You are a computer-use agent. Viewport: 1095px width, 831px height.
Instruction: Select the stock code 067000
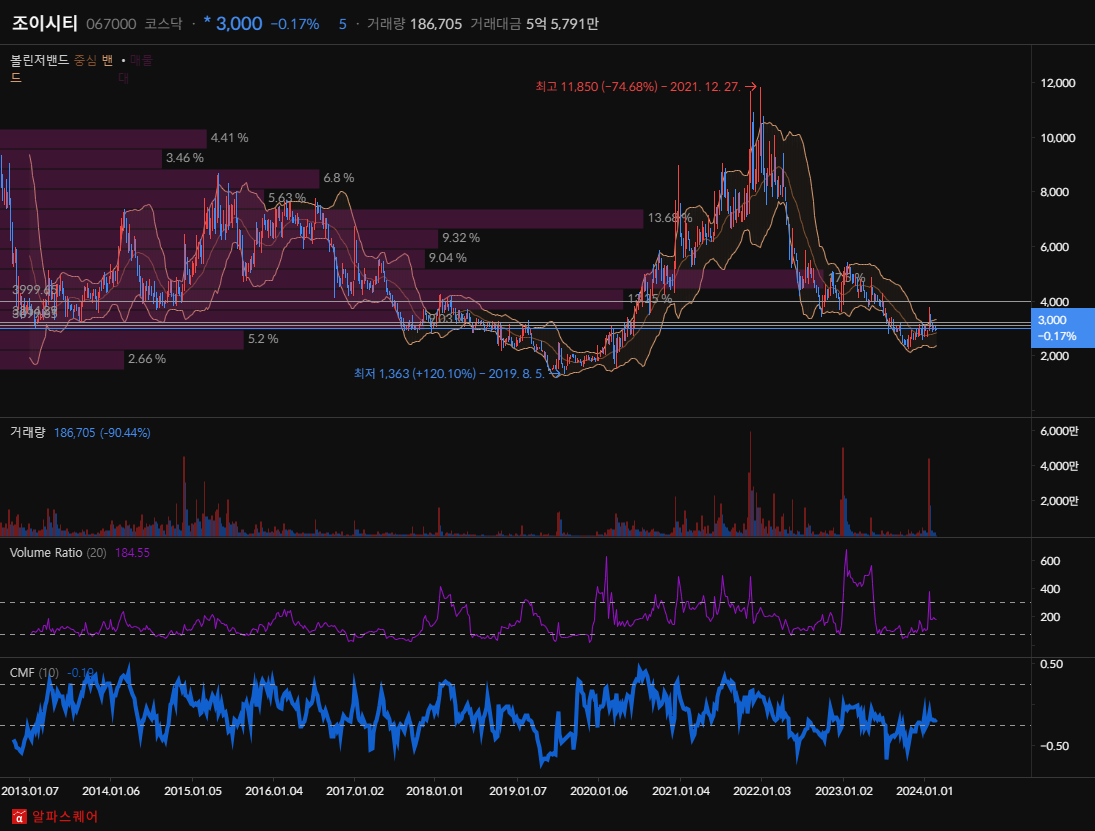[111, 24]
